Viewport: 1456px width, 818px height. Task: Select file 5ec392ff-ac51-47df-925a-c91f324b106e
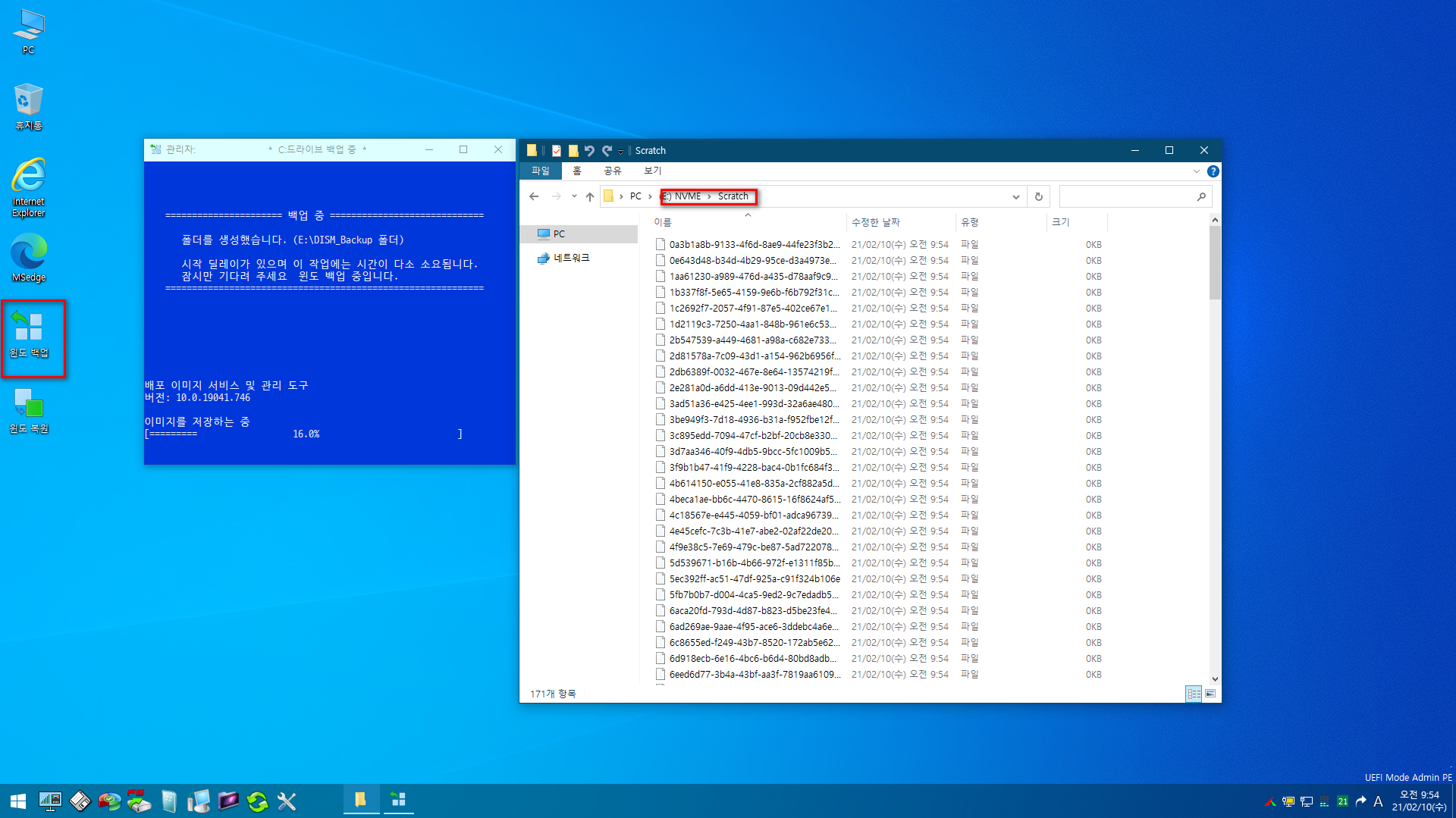pos(880,578)
